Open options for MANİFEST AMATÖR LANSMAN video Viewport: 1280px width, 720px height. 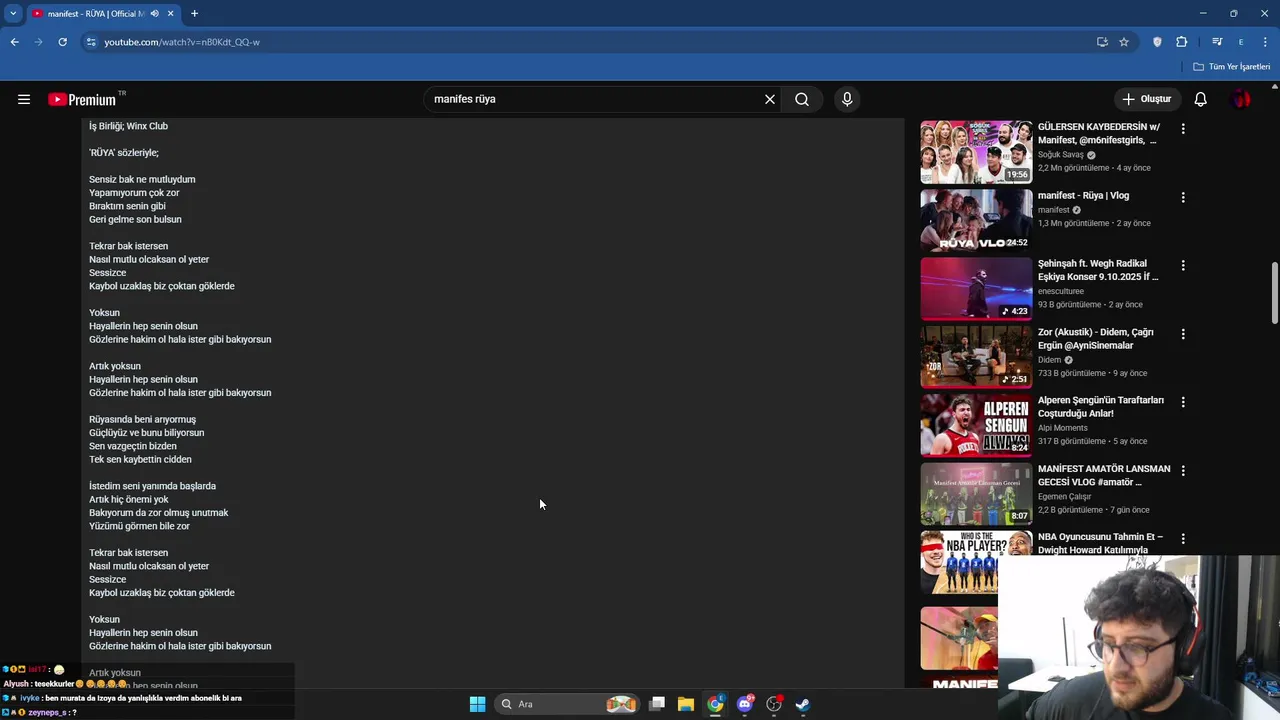click(x=1183, y=470)
